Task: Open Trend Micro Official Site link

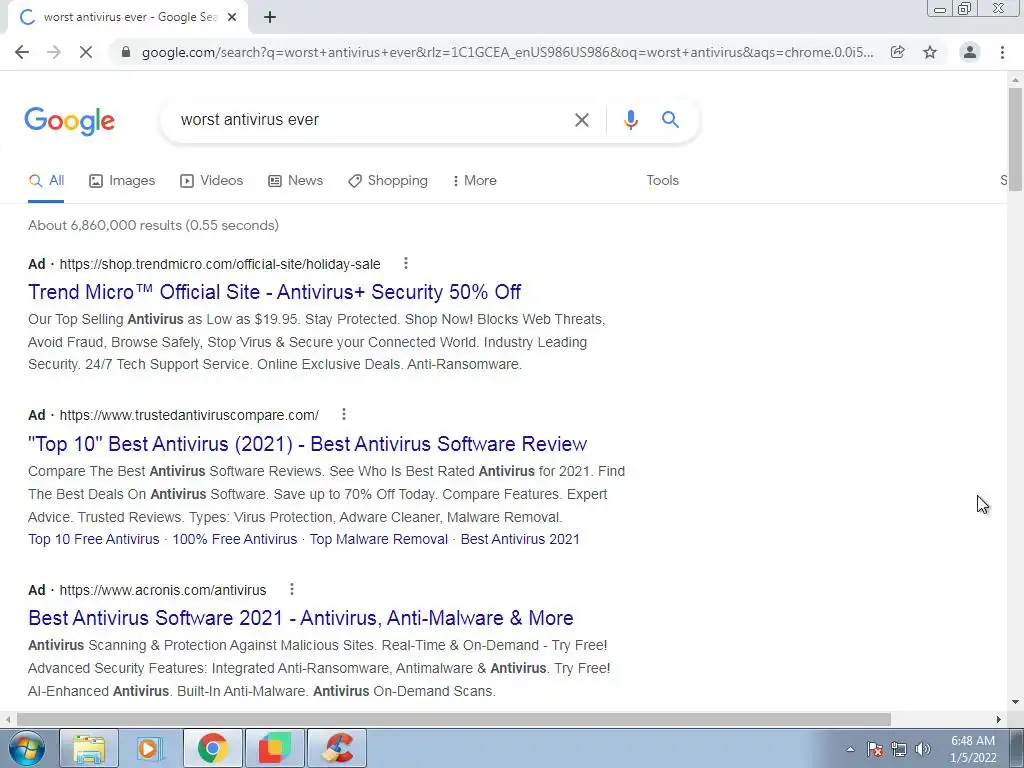Action: click(274, 292)
